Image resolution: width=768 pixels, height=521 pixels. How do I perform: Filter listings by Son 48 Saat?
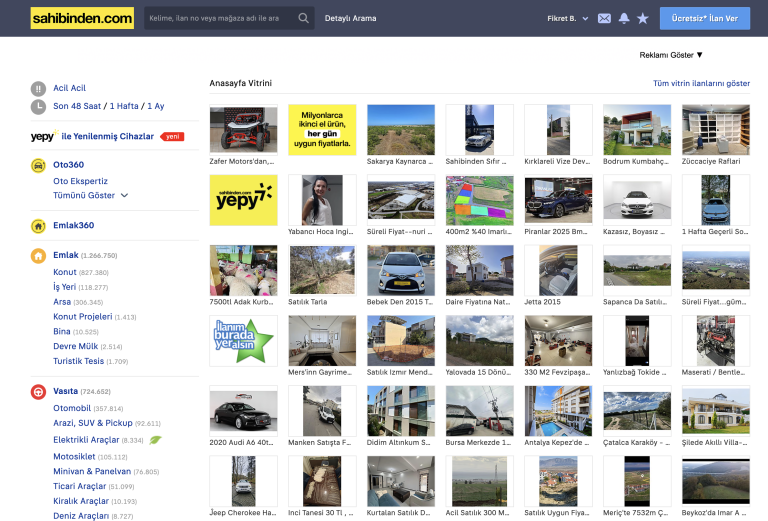pos(76,106)
